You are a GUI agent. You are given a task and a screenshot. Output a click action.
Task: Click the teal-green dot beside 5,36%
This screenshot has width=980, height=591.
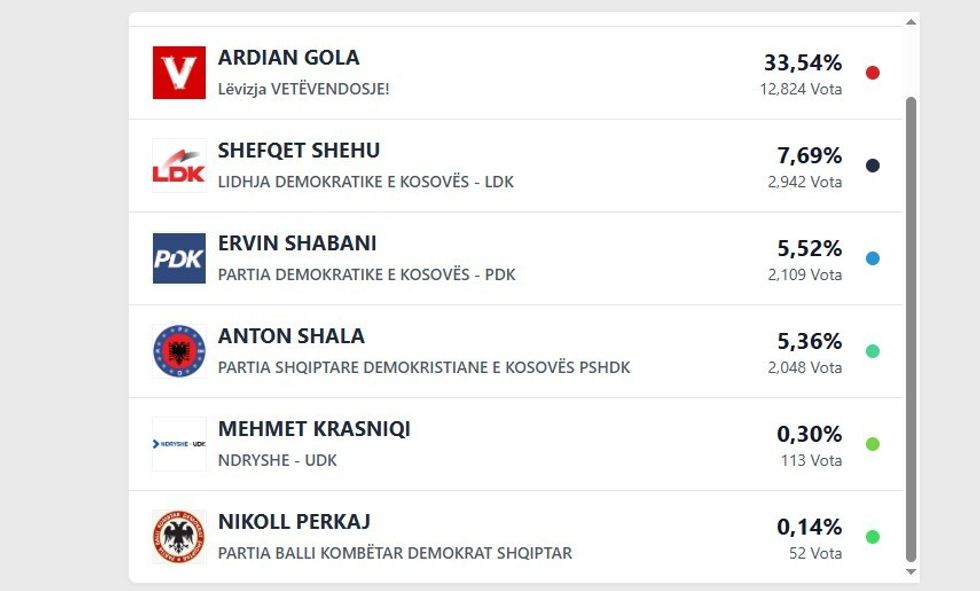872,351
